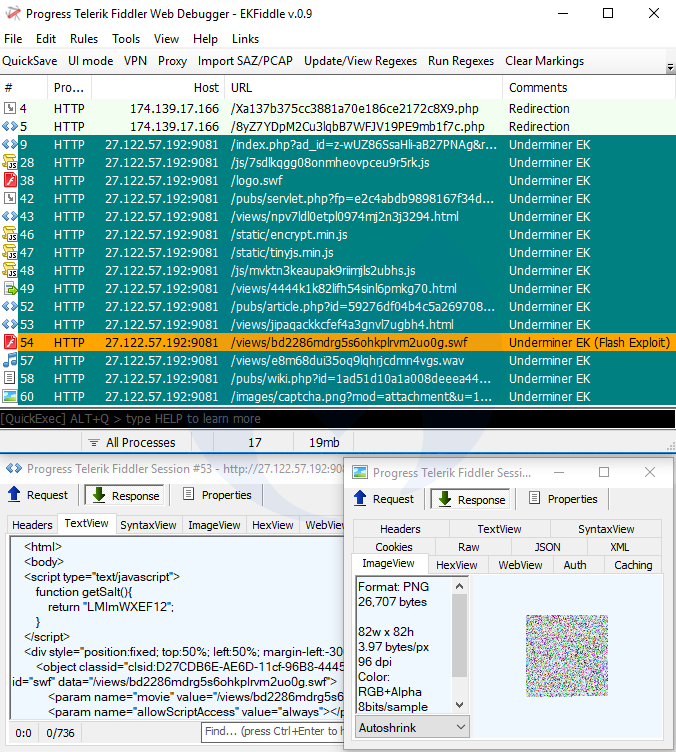The image size is (676, 752).
Task: Click the document icon on session 4
Action: [x=10, y=109]
